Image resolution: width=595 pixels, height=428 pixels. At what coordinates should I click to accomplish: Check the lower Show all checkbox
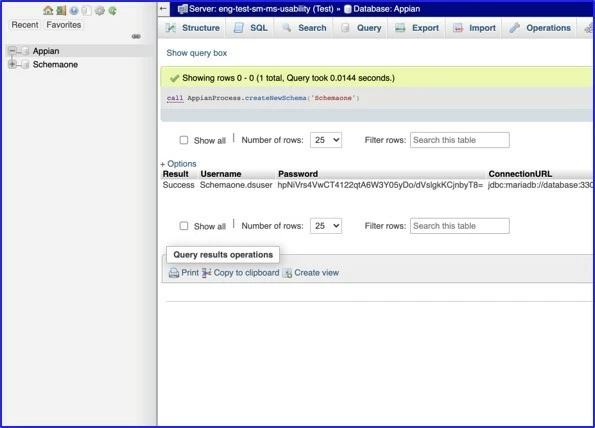(x=184, y=226)
